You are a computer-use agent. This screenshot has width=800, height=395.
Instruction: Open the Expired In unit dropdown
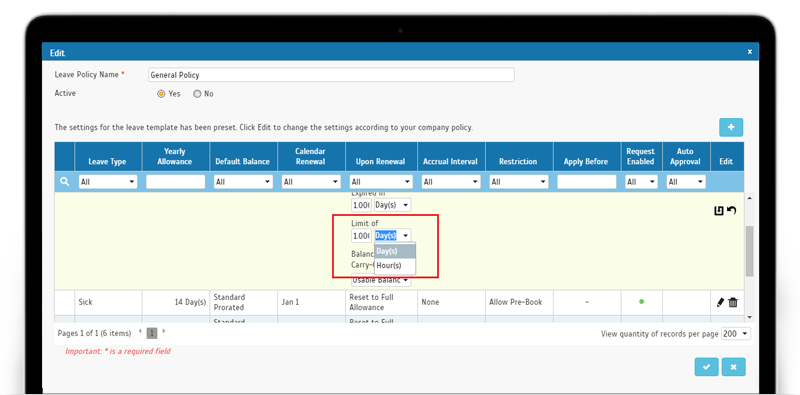[x=392, y=205]
